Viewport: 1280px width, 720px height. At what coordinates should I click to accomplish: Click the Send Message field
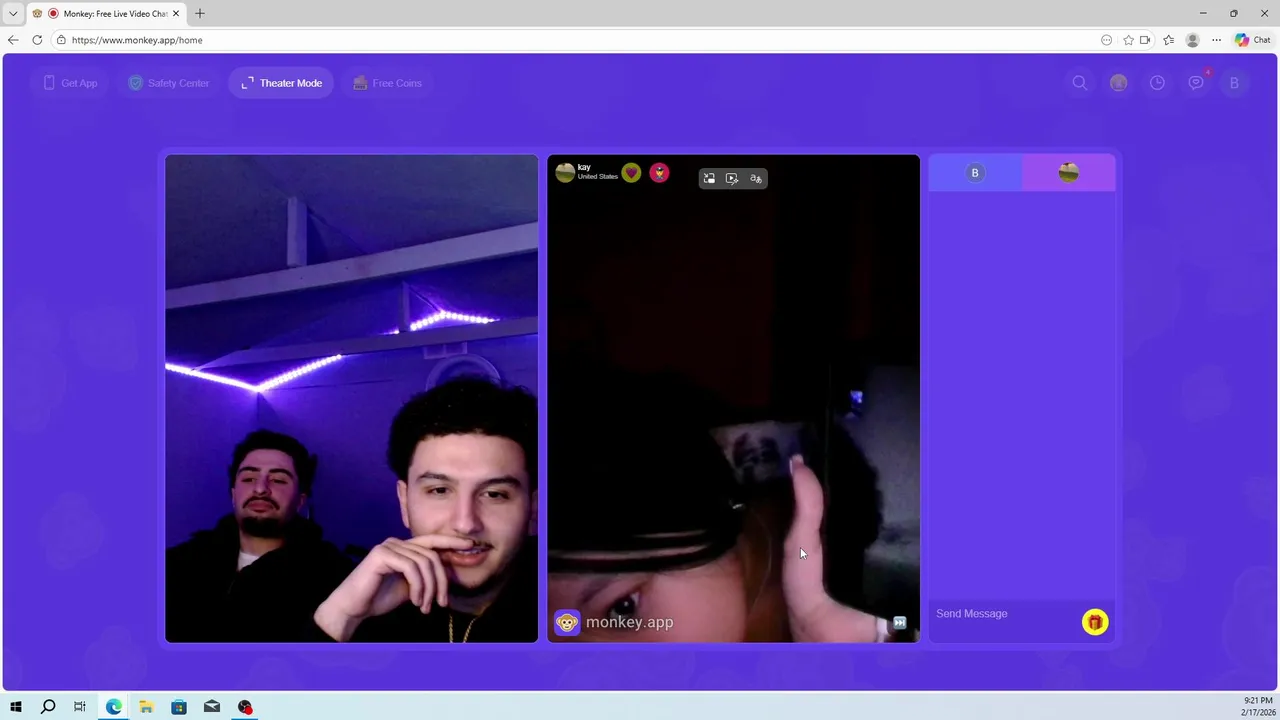1005,614
